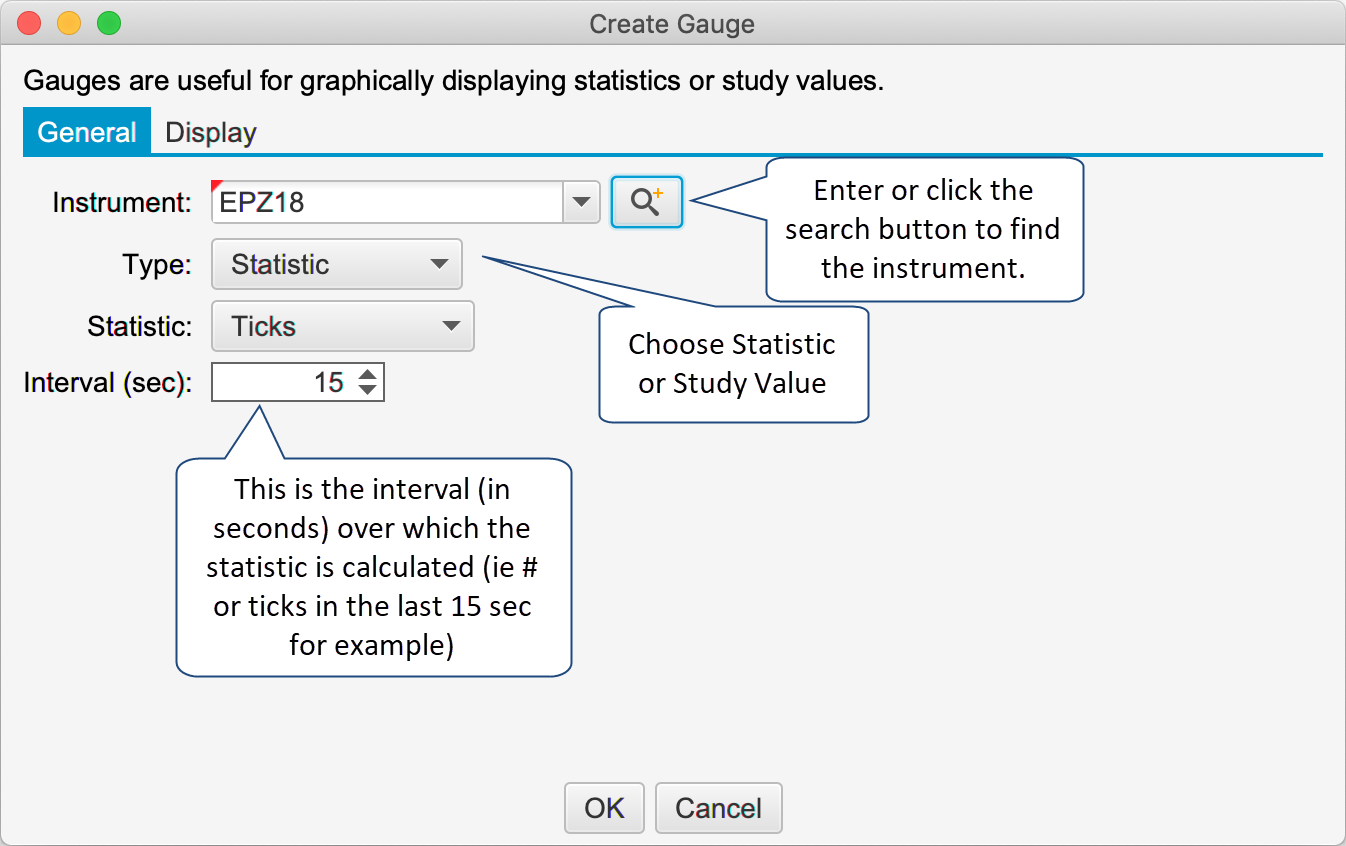Switch to the Display tab
The image size is (1346, 846).
[211, 132]
